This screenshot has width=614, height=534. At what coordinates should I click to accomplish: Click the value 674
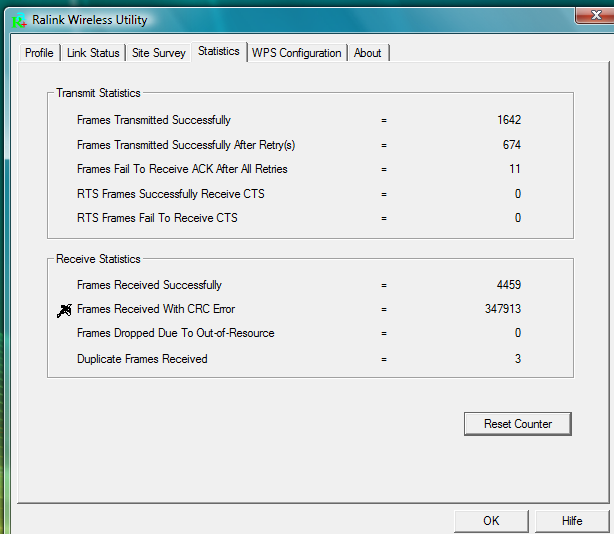pos(512,145)
